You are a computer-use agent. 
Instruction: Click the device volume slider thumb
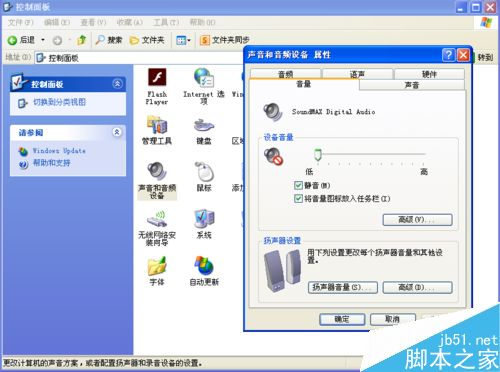tap(318, 155)
